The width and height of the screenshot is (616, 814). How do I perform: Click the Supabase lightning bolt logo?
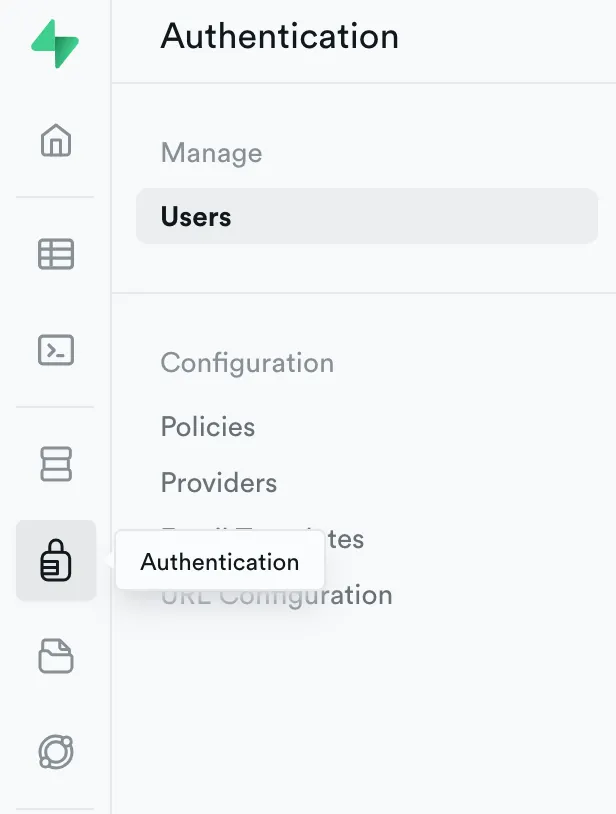(x=55, y=45)
